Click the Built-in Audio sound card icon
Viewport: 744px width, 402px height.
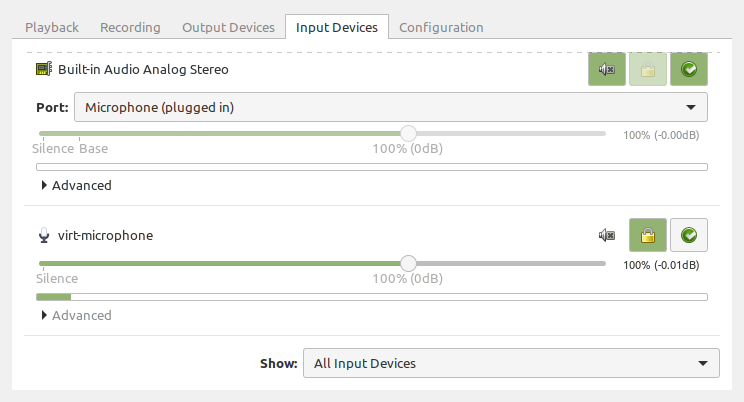click(43, 70)
